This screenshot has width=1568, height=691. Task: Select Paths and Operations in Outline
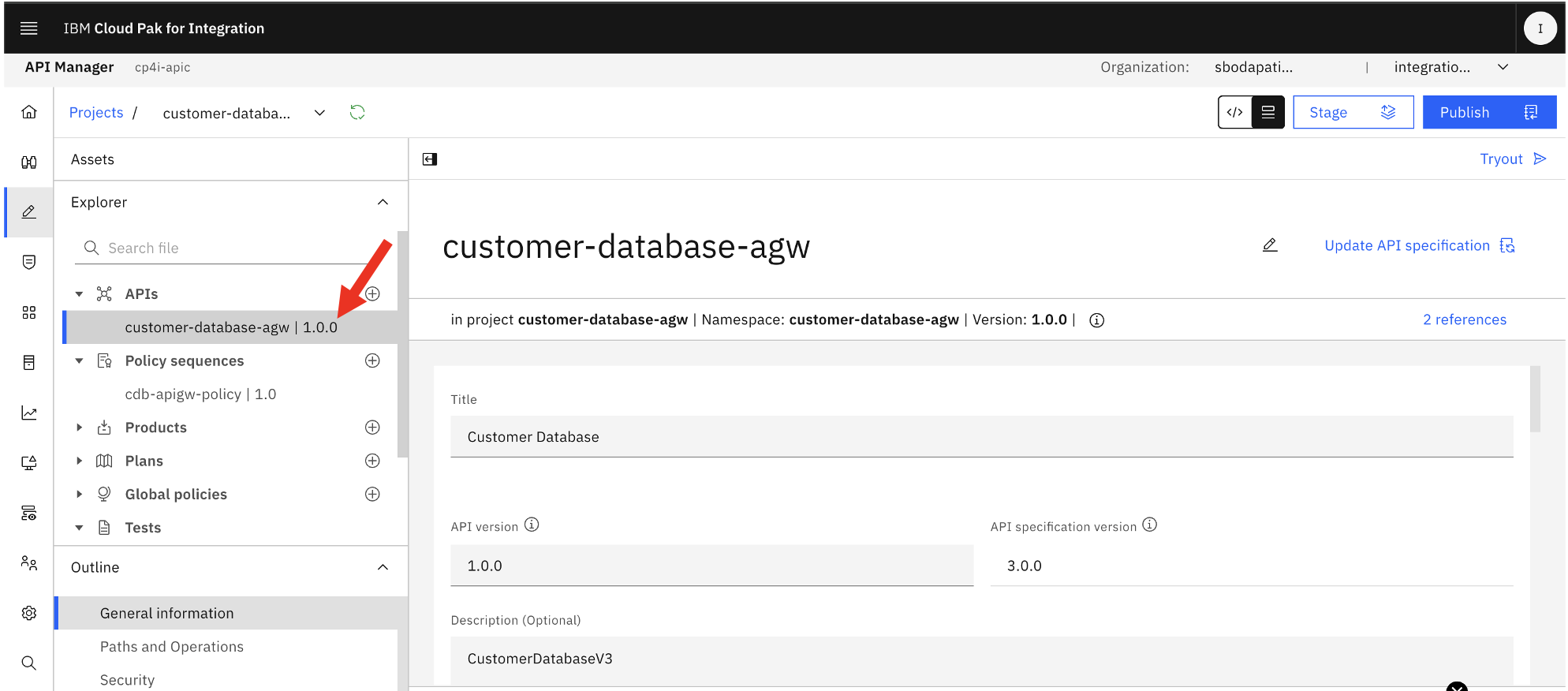[172, 647]
